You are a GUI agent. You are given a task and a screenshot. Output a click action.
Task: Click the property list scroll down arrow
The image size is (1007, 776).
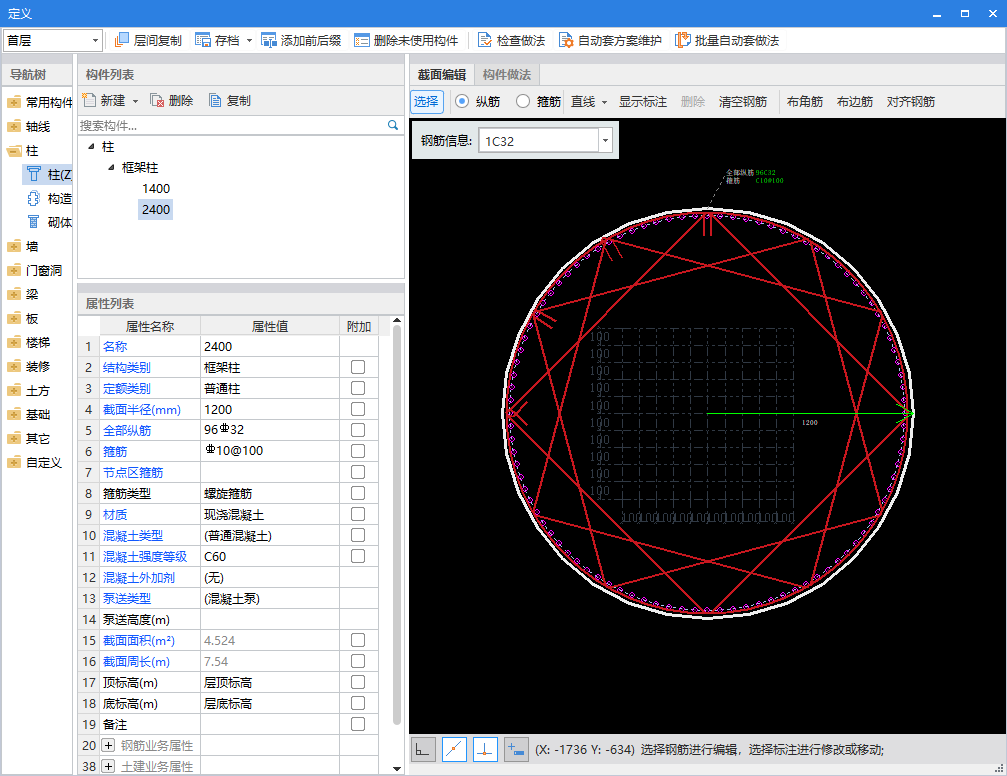point(397,768)
